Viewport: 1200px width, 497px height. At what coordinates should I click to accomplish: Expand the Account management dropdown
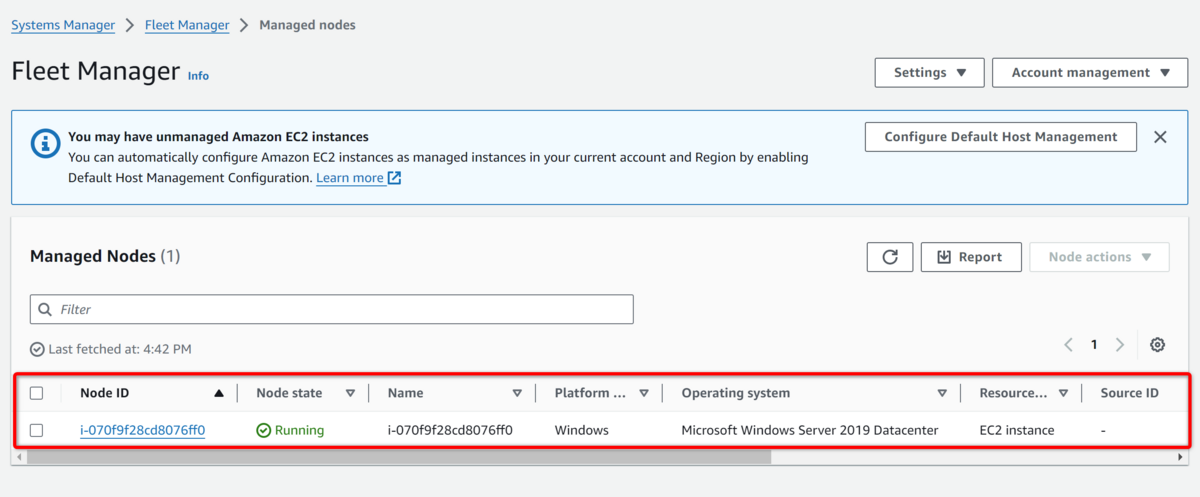click(1090, 73)
